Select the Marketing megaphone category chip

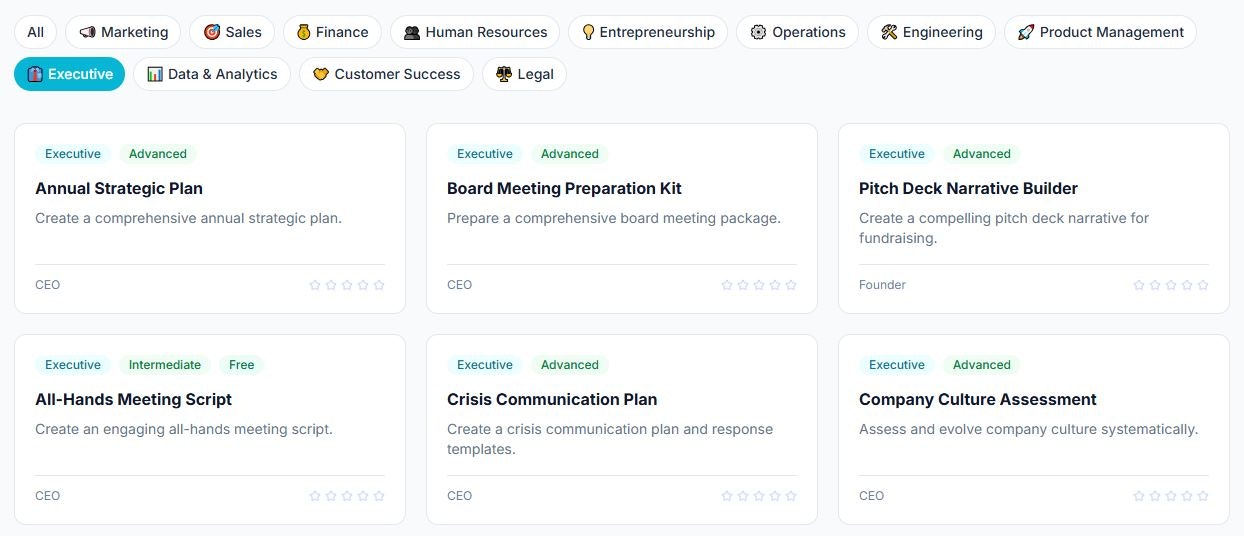(x=123, y=32)
